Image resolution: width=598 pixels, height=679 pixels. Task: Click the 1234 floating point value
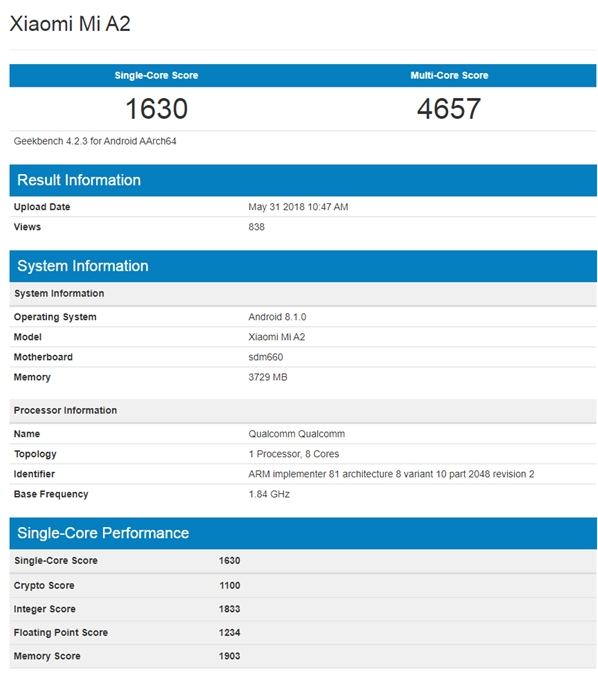click(x=229, y=633)
